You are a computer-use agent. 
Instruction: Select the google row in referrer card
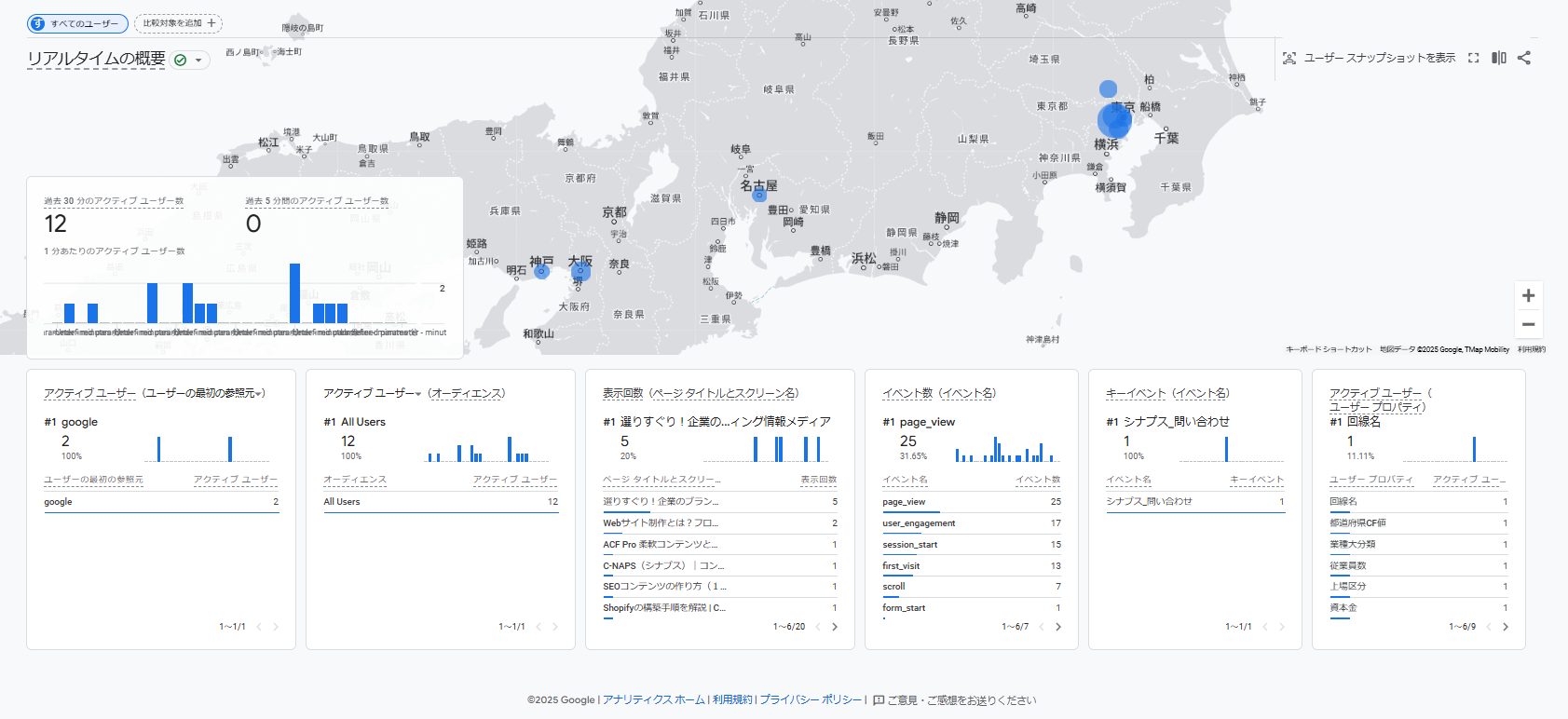(161, 501)
